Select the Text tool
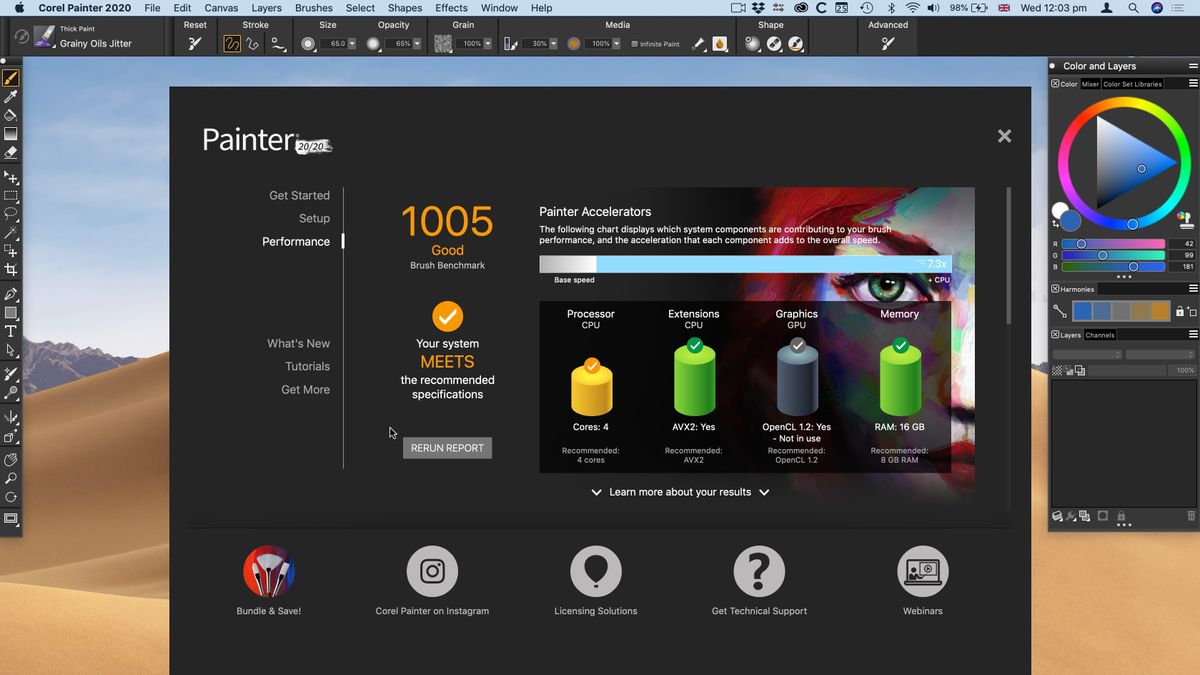 pos(11,331)
